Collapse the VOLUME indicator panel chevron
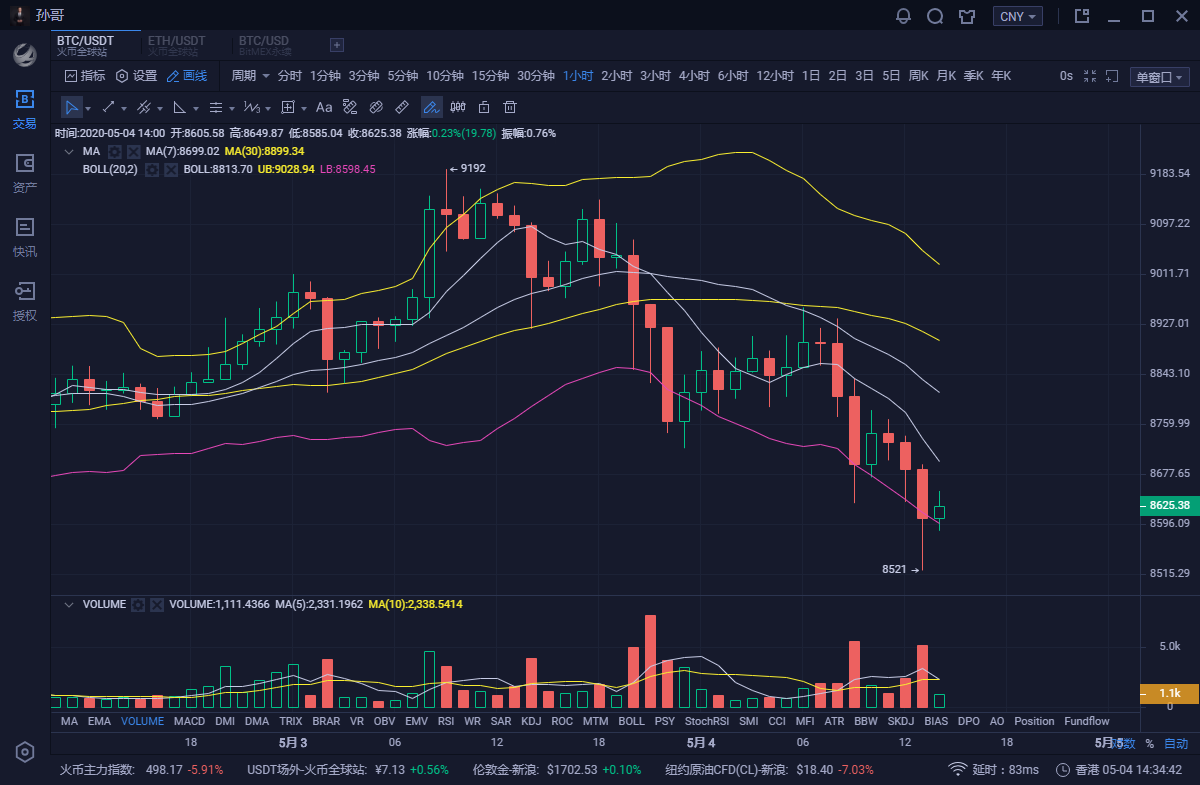1200x785 pixels. click(x=69, y=605)
